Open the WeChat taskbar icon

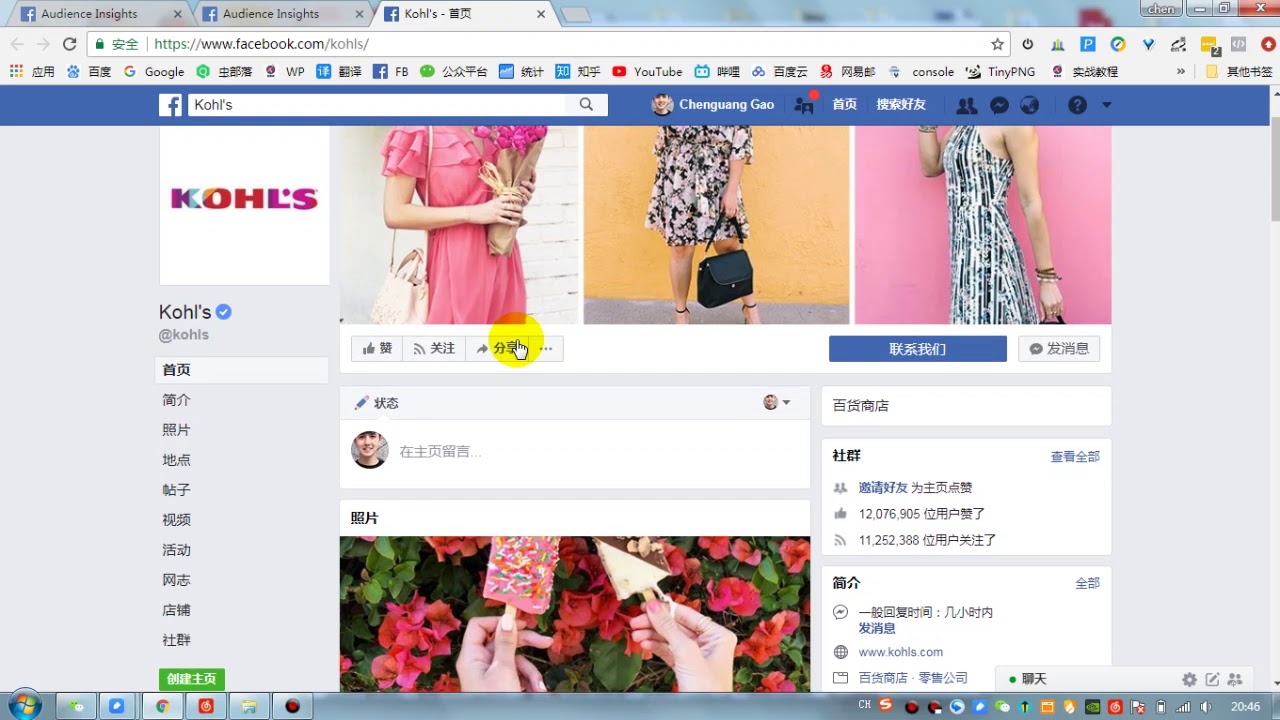[x=76, y=706]
